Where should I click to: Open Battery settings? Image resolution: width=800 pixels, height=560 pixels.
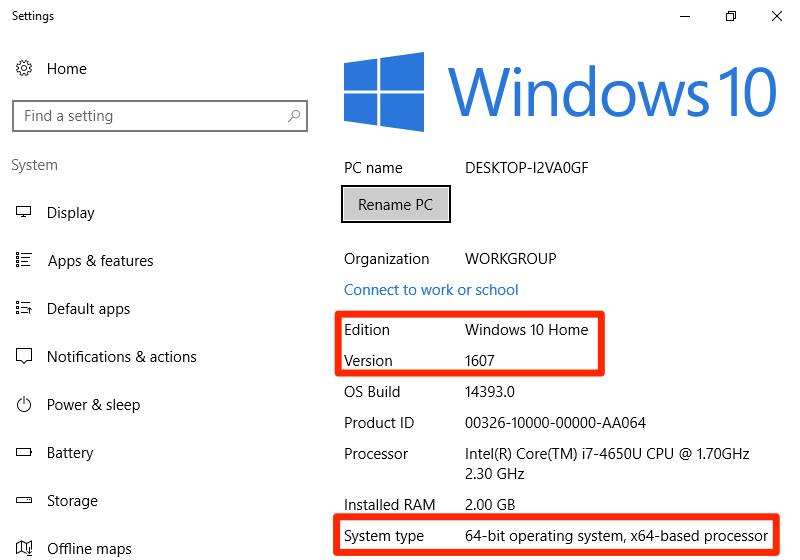(70, 453)
